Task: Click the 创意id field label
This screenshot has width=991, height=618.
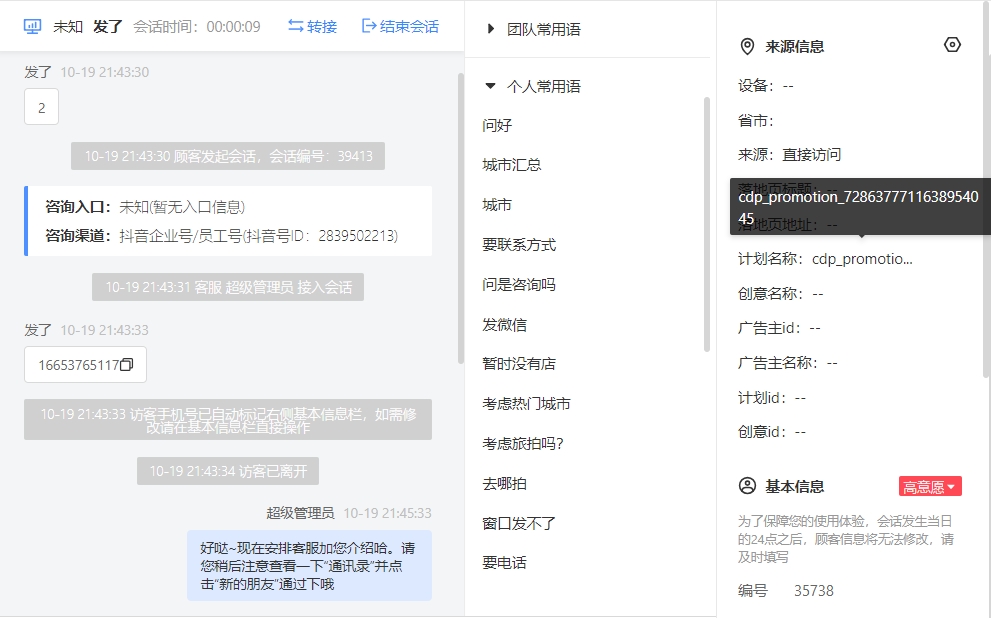Action: click(762, 432)
